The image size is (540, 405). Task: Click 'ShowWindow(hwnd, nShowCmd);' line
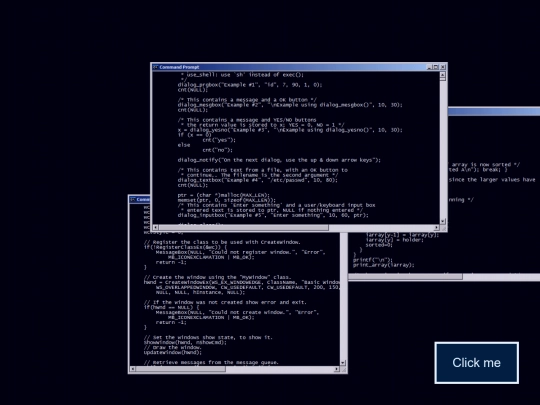(185, 342)
